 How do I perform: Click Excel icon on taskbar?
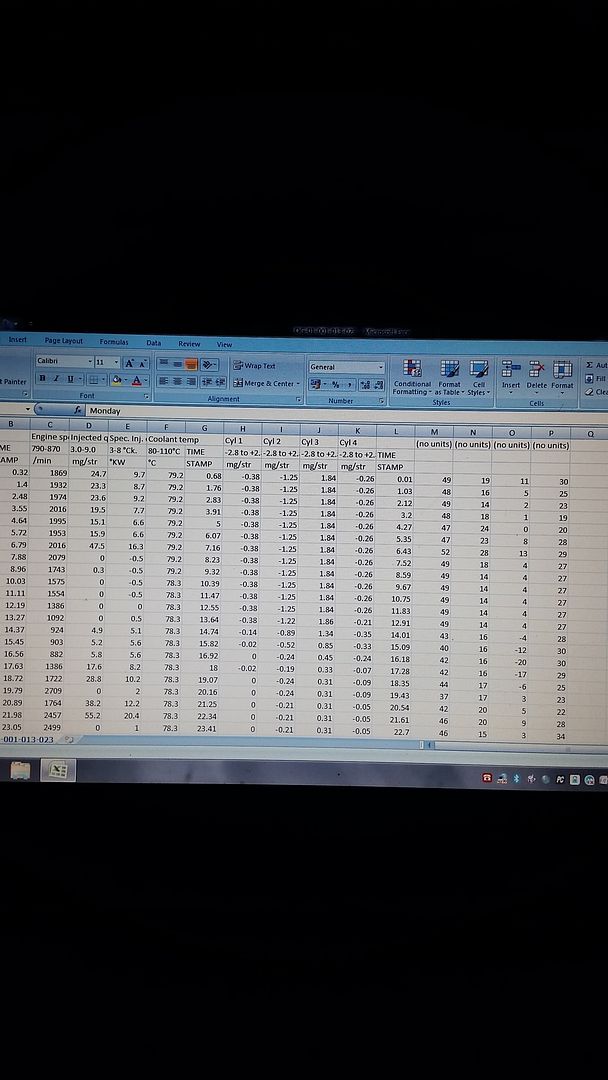[x=58, y=771]
